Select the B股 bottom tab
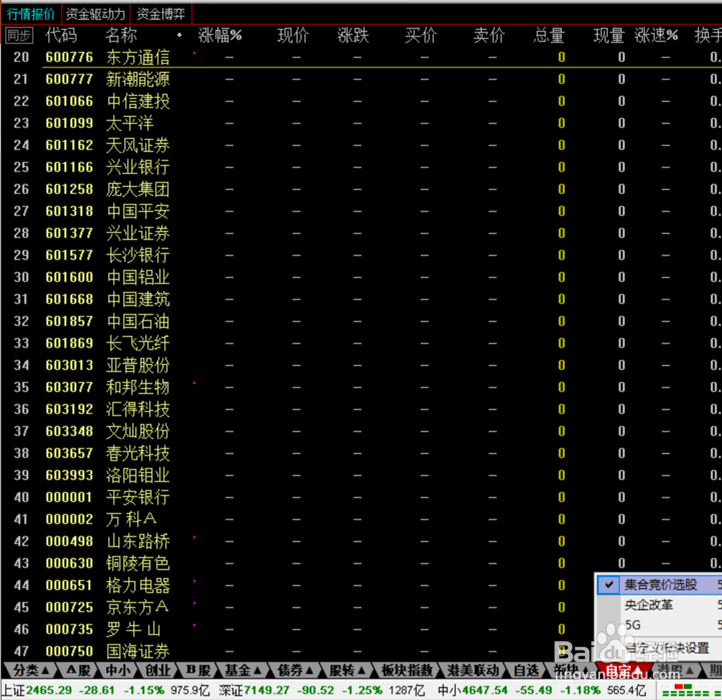Screen dimensions: 722x700 coord(198,670)
